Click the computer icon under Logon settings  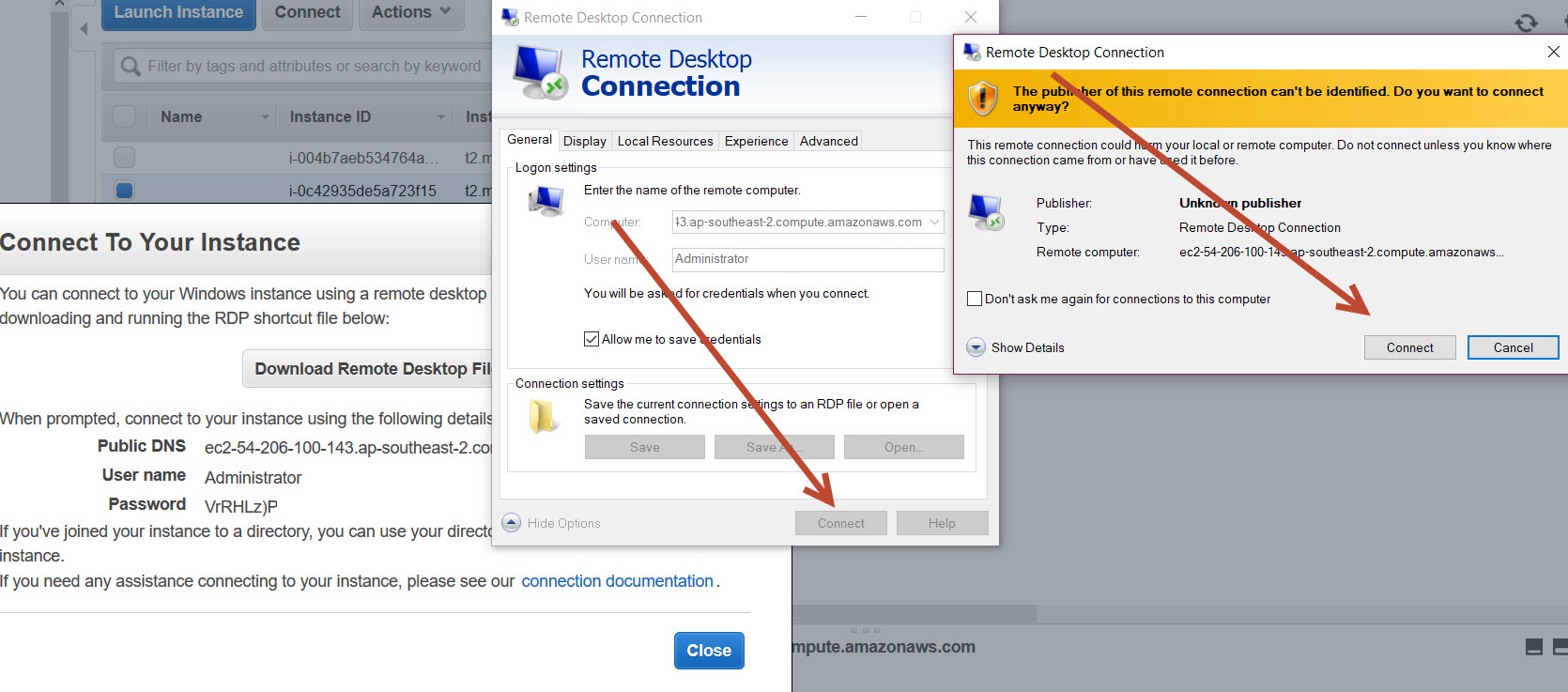(546, 201)
